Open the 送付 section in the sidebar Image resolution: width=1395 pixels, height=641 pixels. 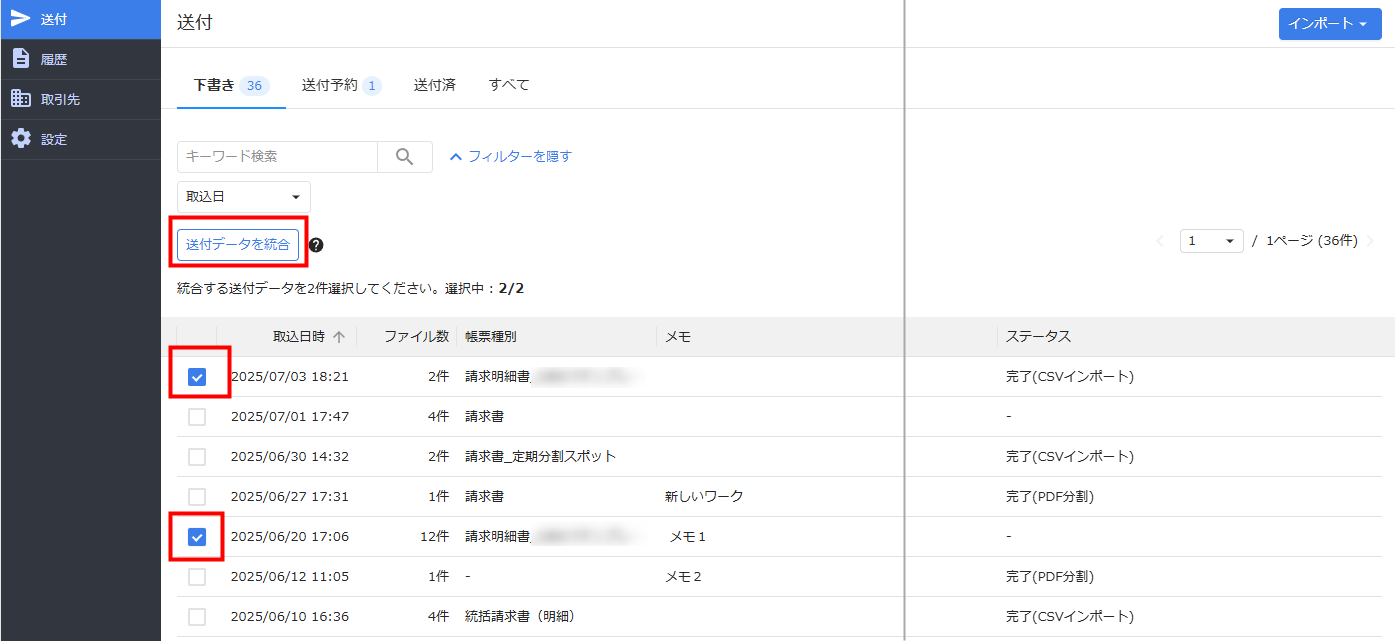[x=80, y=20]
